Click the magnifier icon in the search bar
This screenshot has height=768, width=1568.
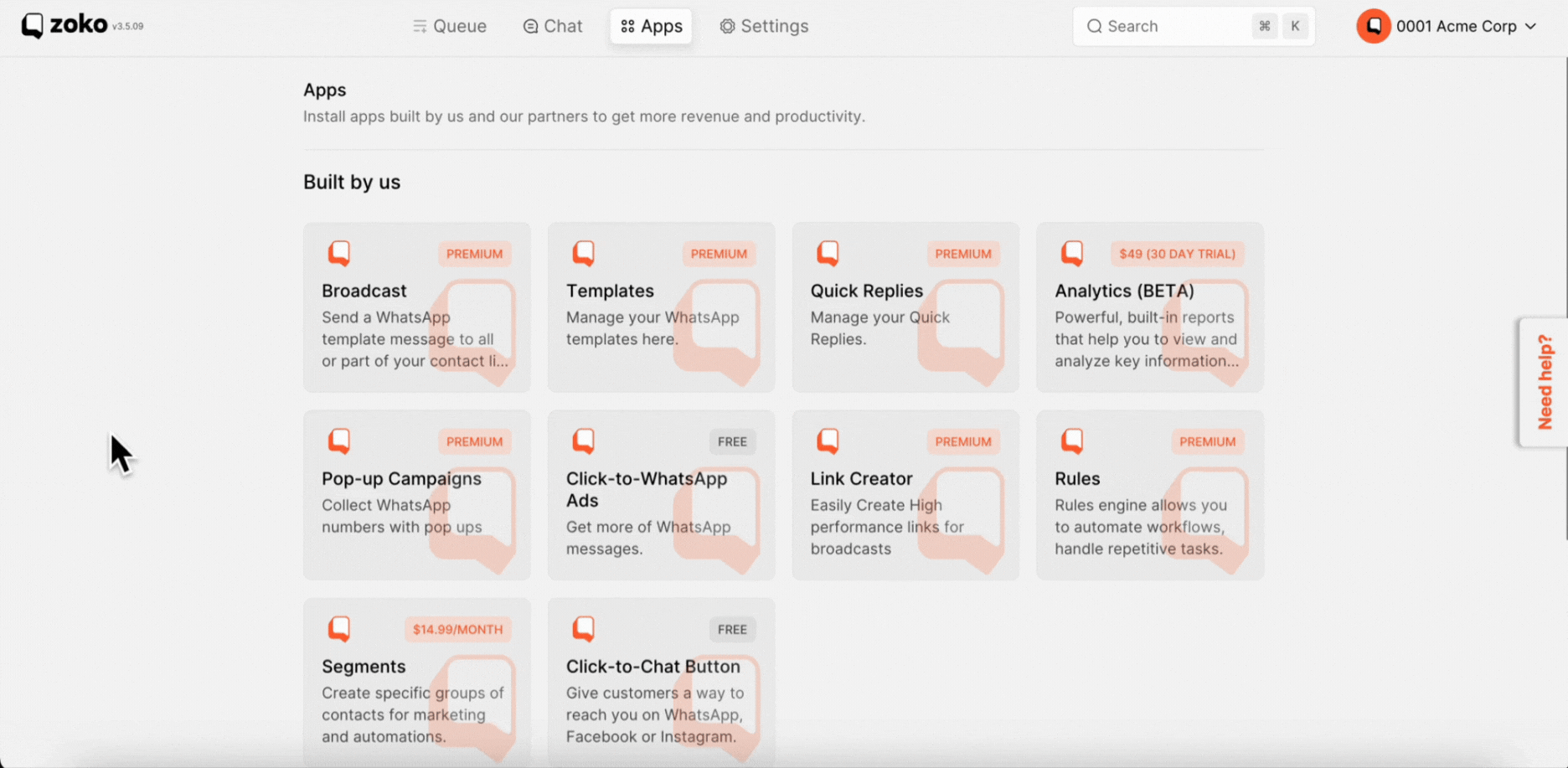pos(1094,26)
